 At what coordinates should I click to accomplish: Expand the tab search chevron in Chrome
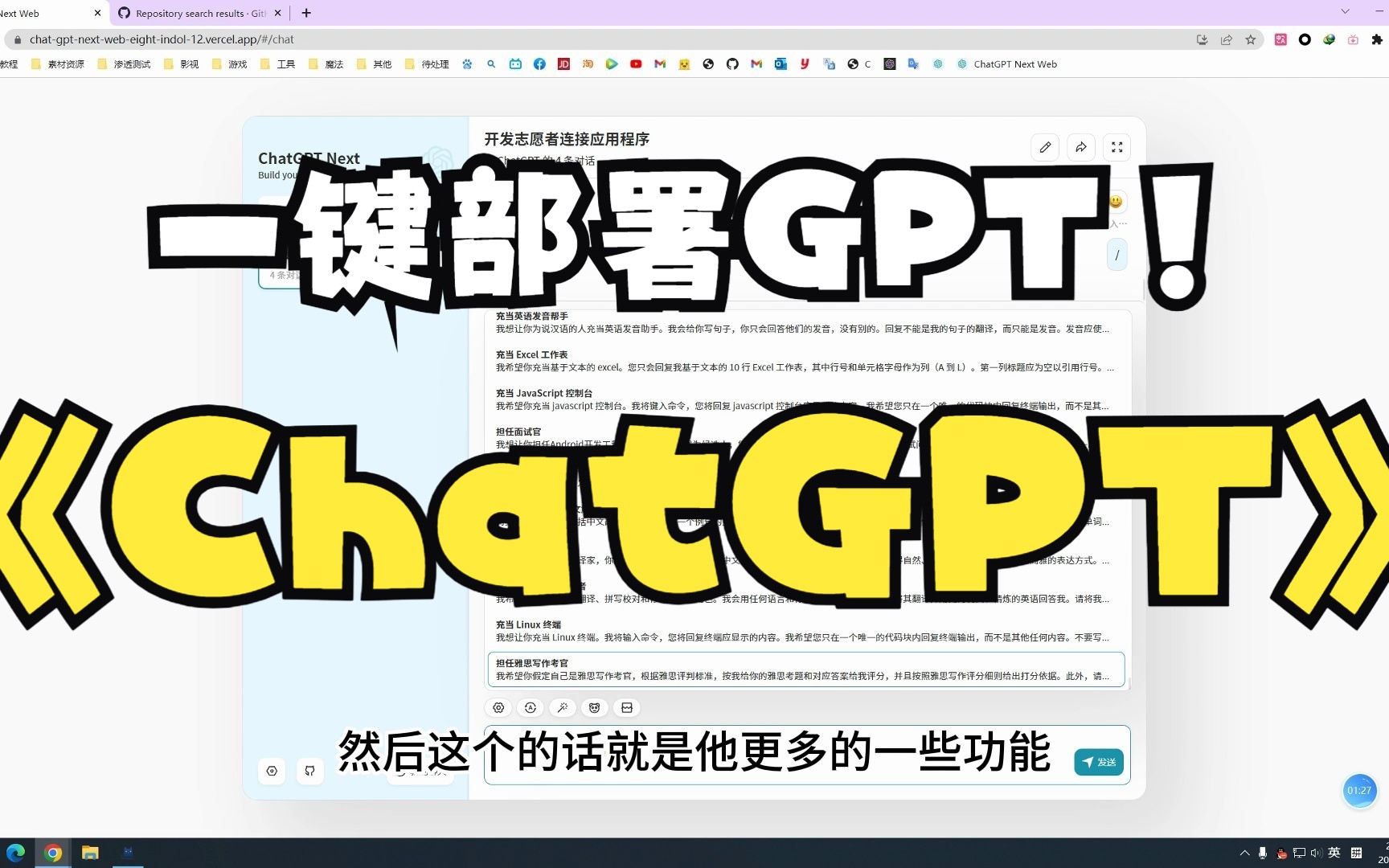[1345, 11]
